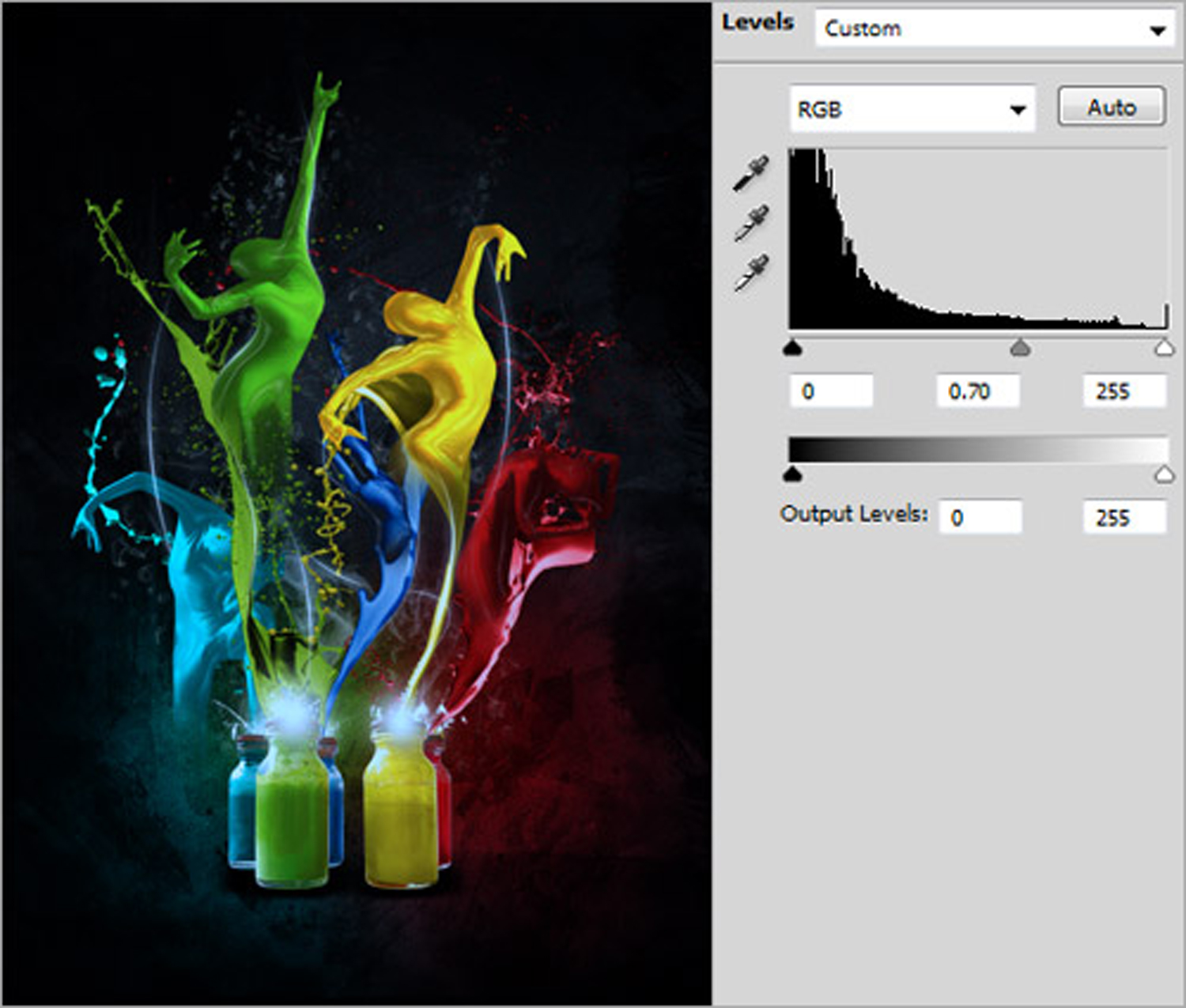
Task: Click the yellow paint bottle in image
Action: coord(400,814)
